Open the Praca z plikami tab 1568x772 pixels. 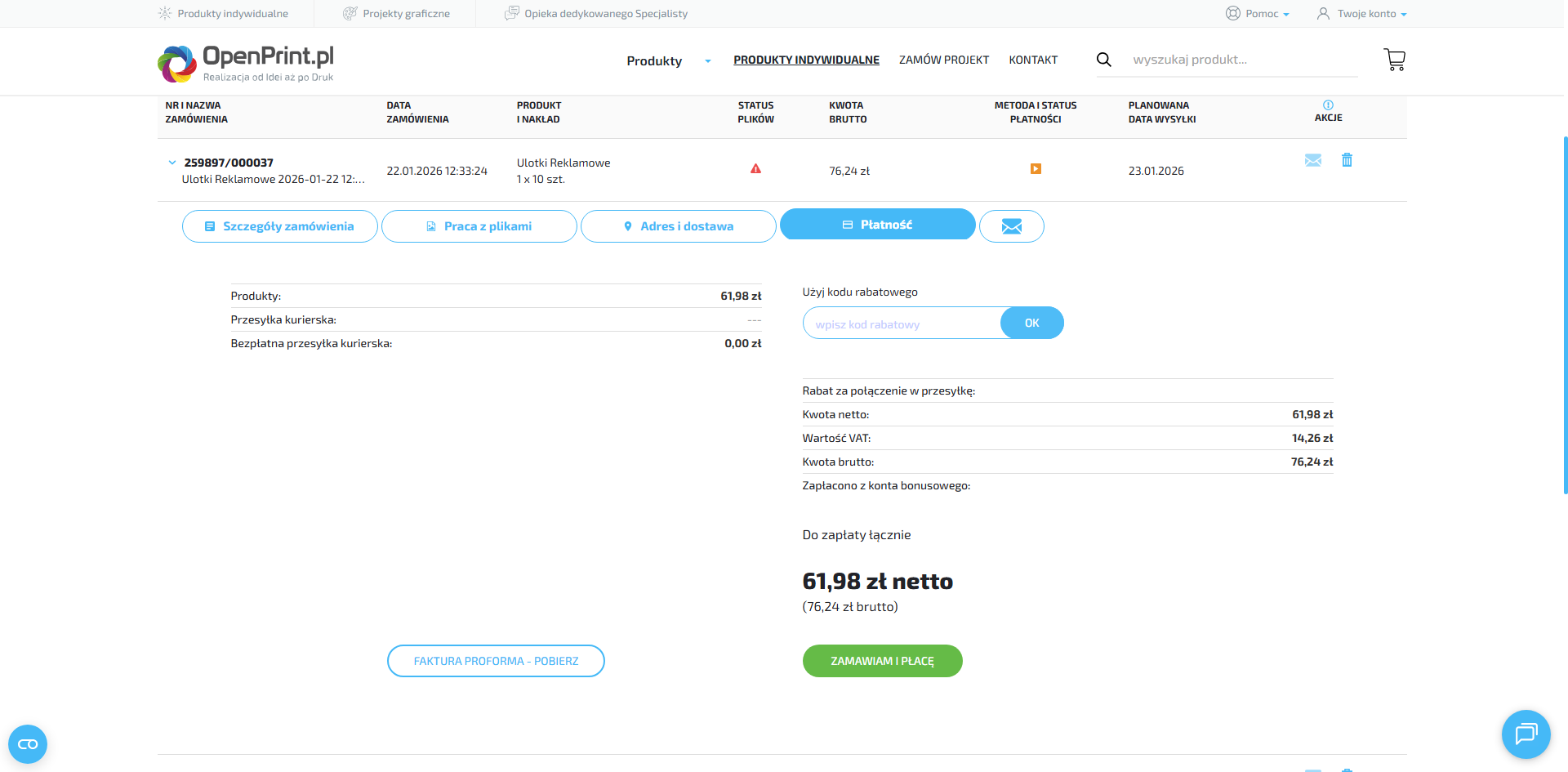[x=479, y=226]
